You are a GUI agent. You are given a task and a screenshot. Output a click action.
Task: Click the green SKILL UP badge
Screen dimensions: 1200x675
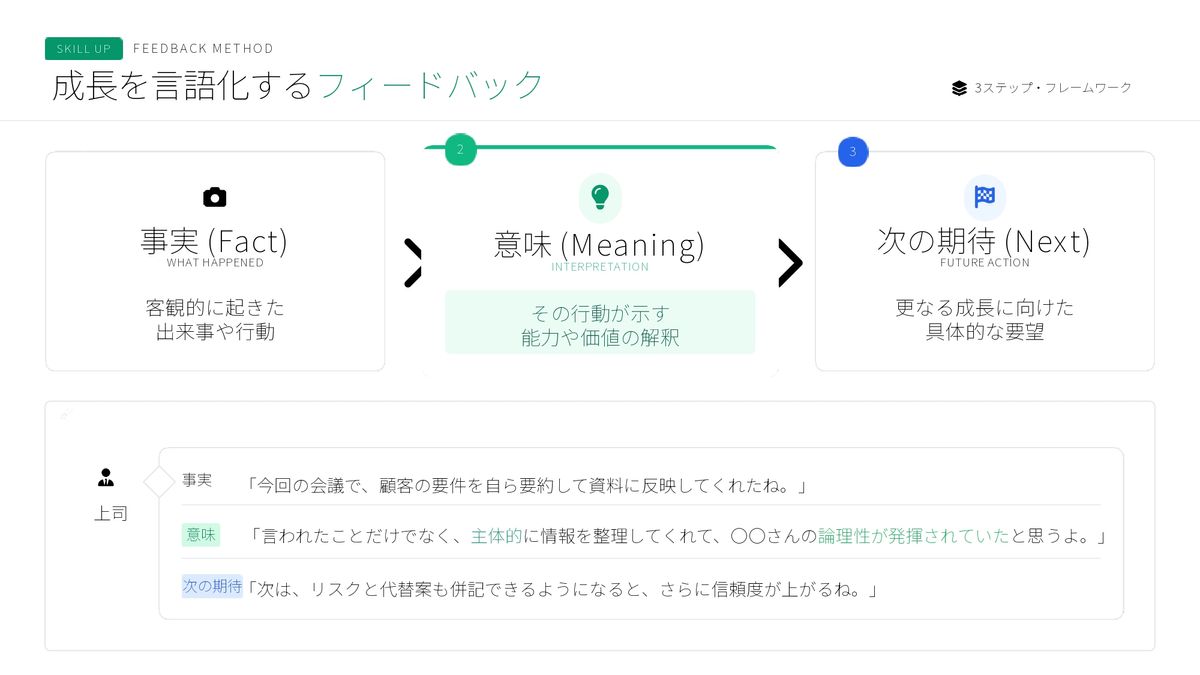tap(83, 48)
